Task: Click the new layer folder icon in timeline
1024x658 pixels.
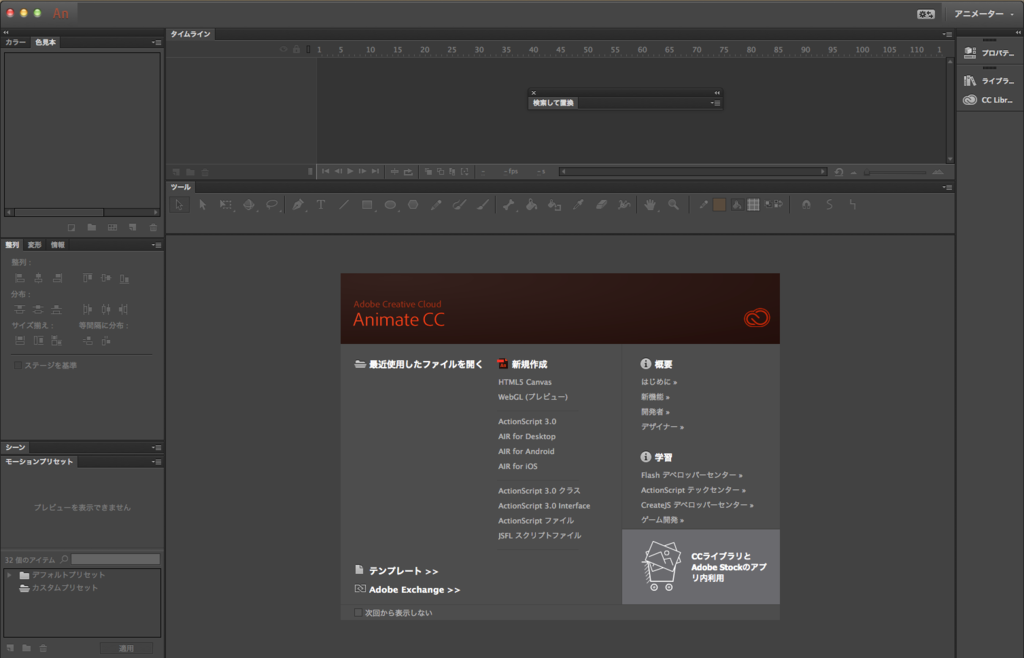Action: (191, 172)
